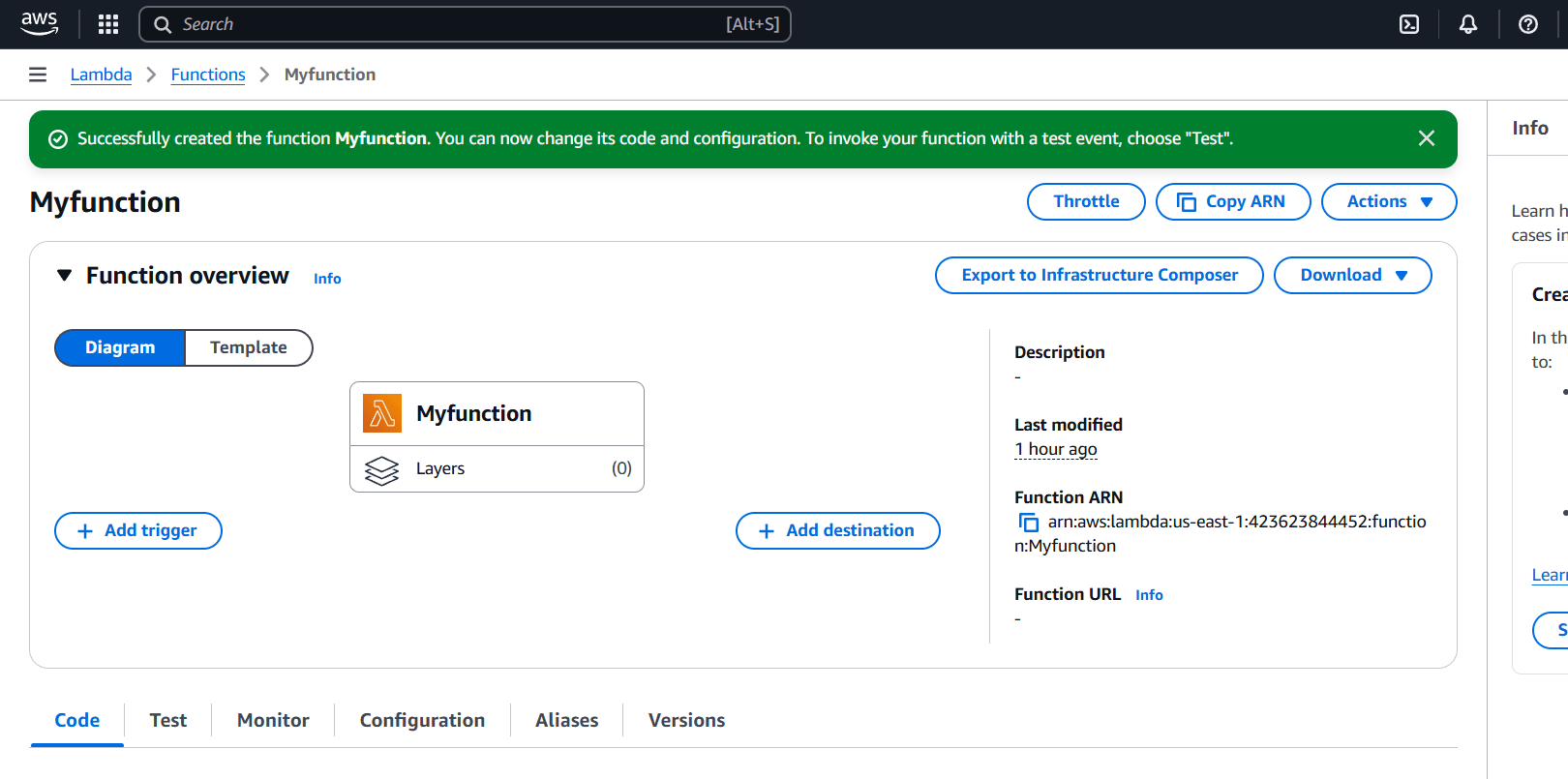Open the Actions dropdown
This screenshot has height=779, width=1568.
click(1389, 201)
